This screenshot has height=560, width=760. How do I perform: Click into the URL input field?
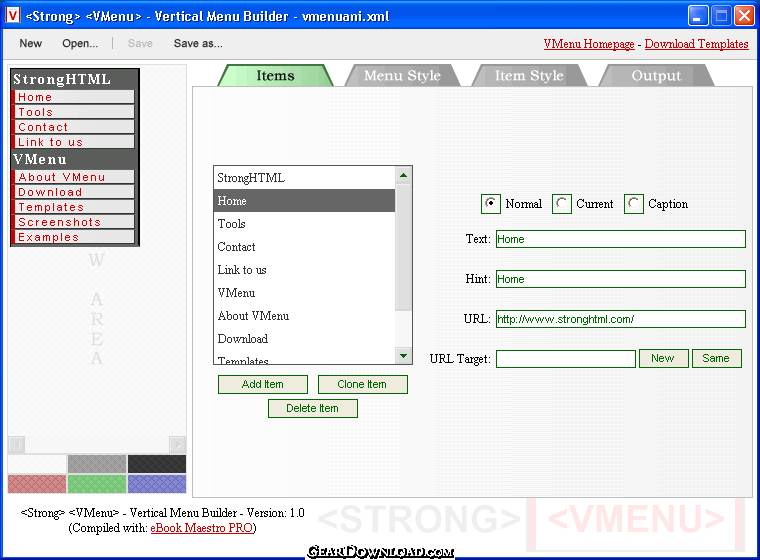pos(620,319)
